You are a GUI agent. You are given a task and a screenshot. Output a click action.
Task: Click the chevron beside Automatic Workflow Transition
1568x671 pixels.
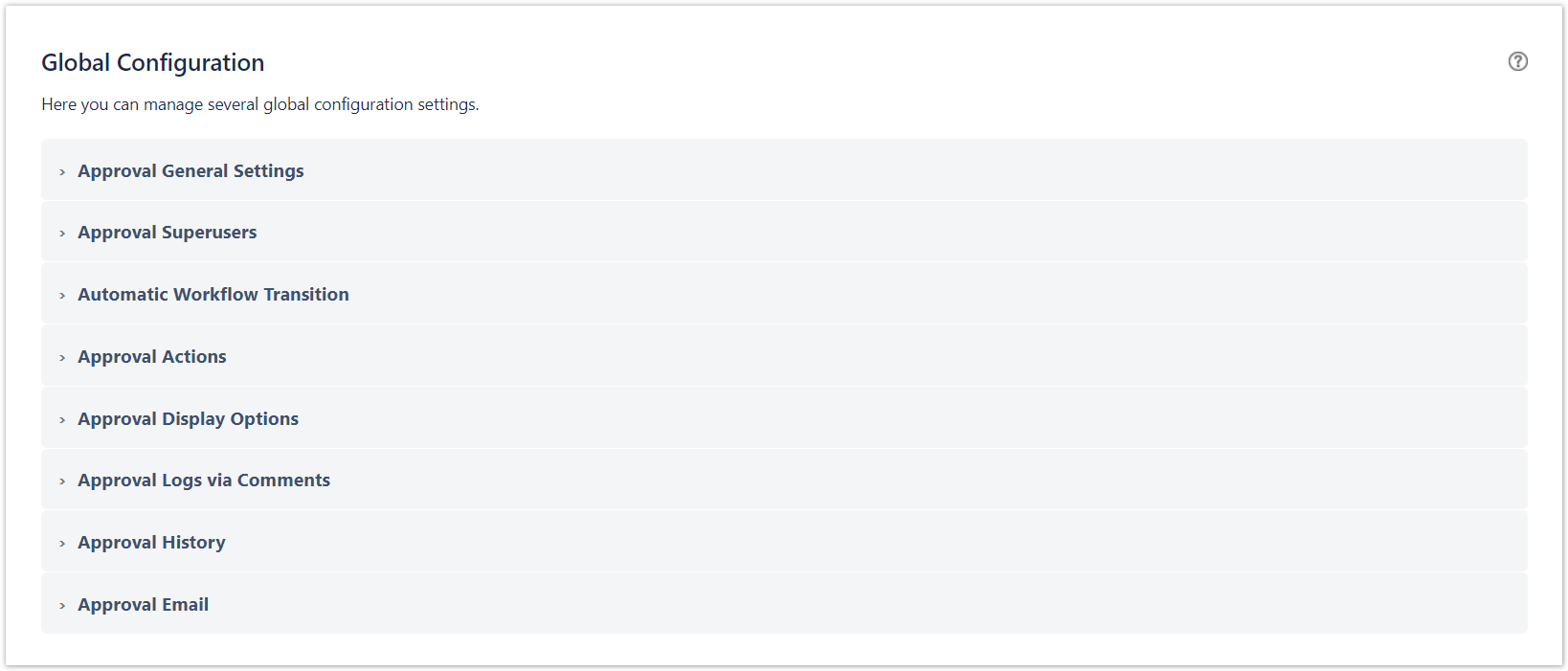(62, 296)
